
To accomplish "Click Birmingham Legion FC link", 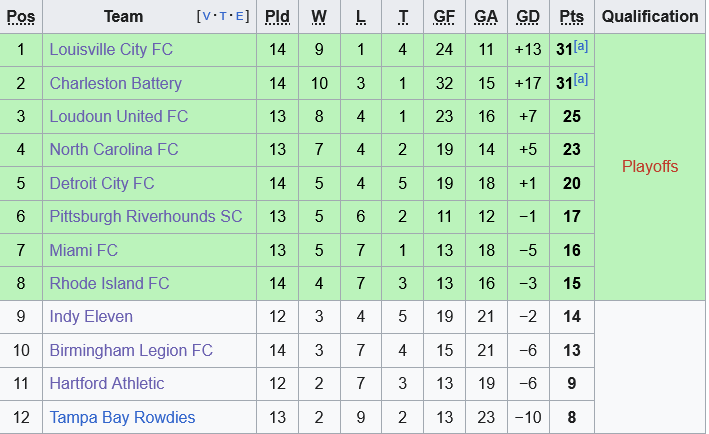I will 131,350.
